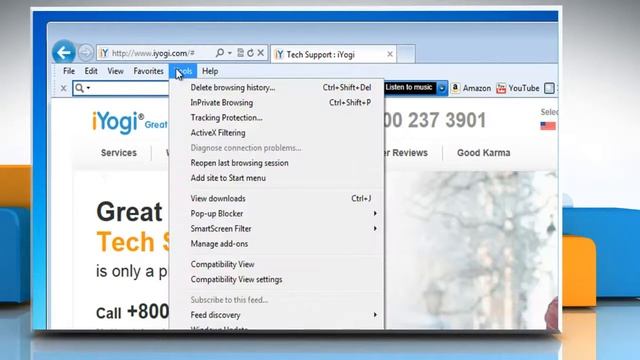Screen dimensions: 640x360
Task: Expand the Feed discovery submenu
Action: (x=276, y=315)
